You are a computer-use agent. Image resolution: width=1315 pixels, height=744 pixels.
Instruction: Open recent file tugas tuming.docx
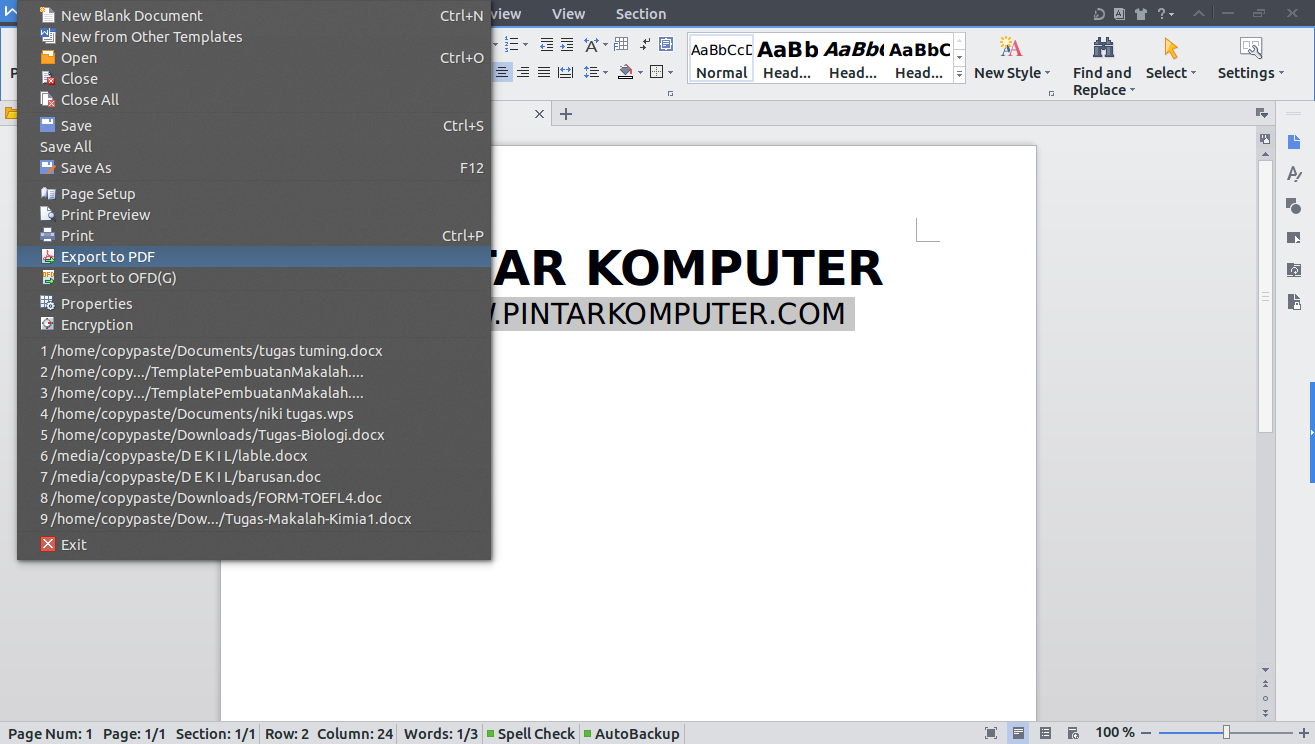coord(254,351)
